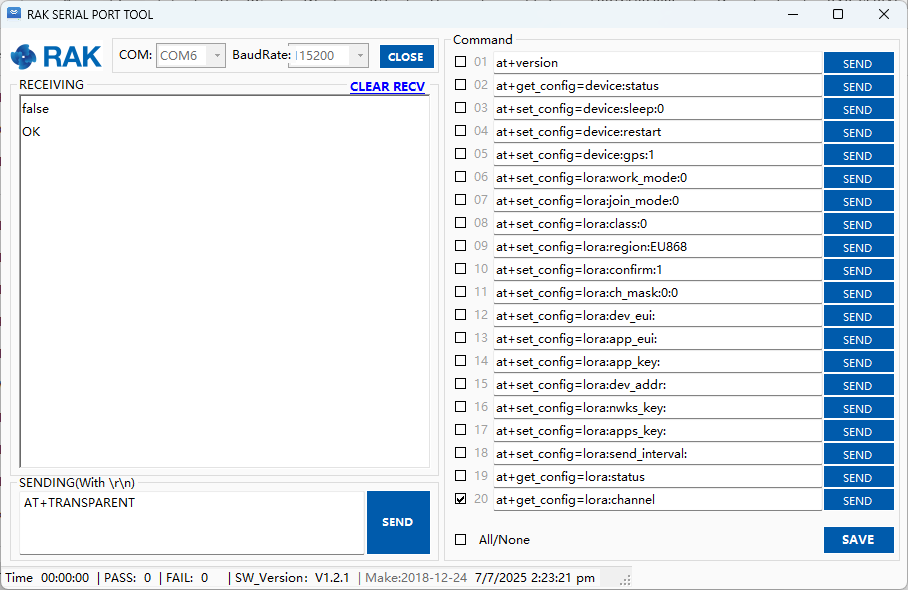Enable checkbox for command 01 at+version
The width and height of the screenshot is (908, 590).
(460, 62)
